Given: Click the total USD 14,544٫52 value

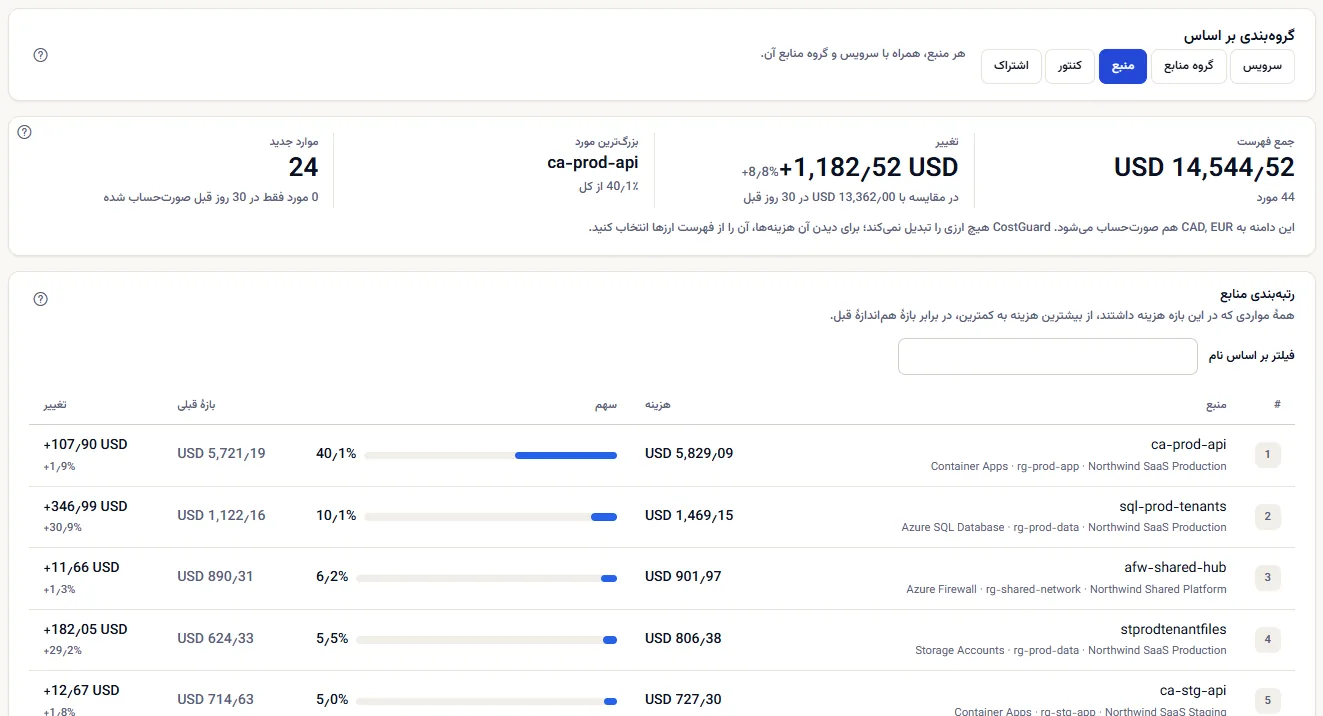Looking at the screenshot, I should pos(1204,167).
